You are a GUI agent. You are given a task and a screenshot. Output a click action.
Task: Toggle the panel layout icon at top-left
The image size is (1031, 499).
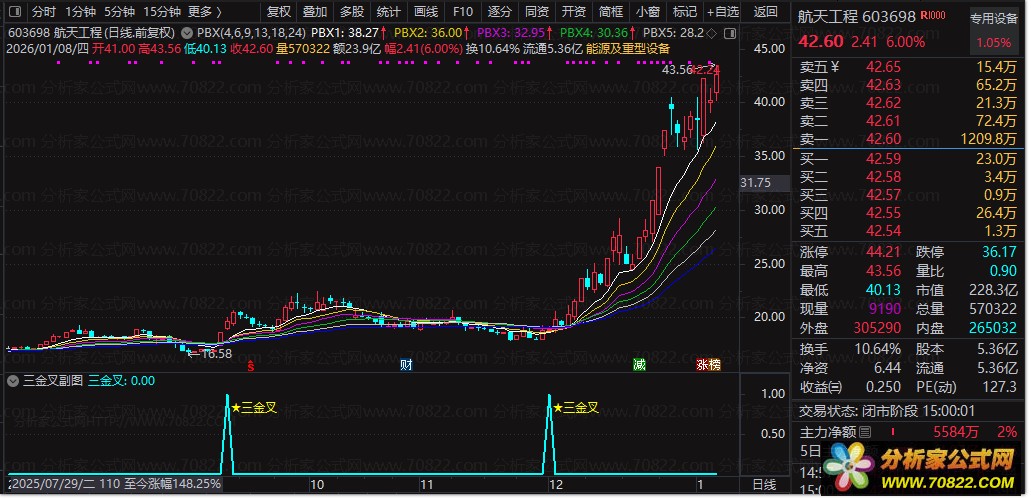[x=14, y=11]
